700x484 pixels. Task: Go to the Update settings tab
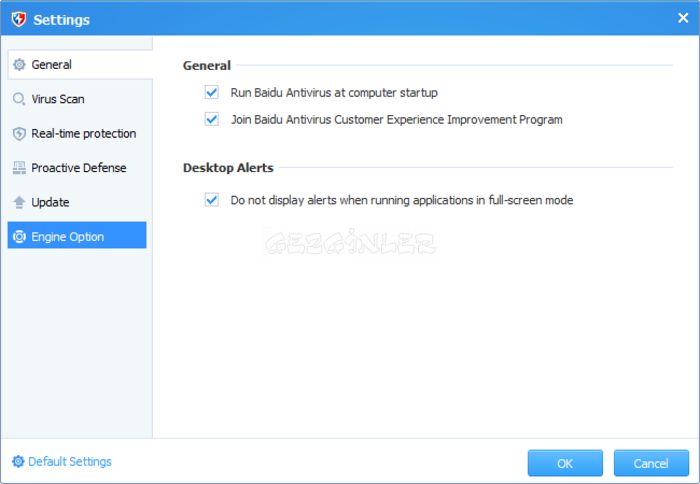tap(77, 202)
